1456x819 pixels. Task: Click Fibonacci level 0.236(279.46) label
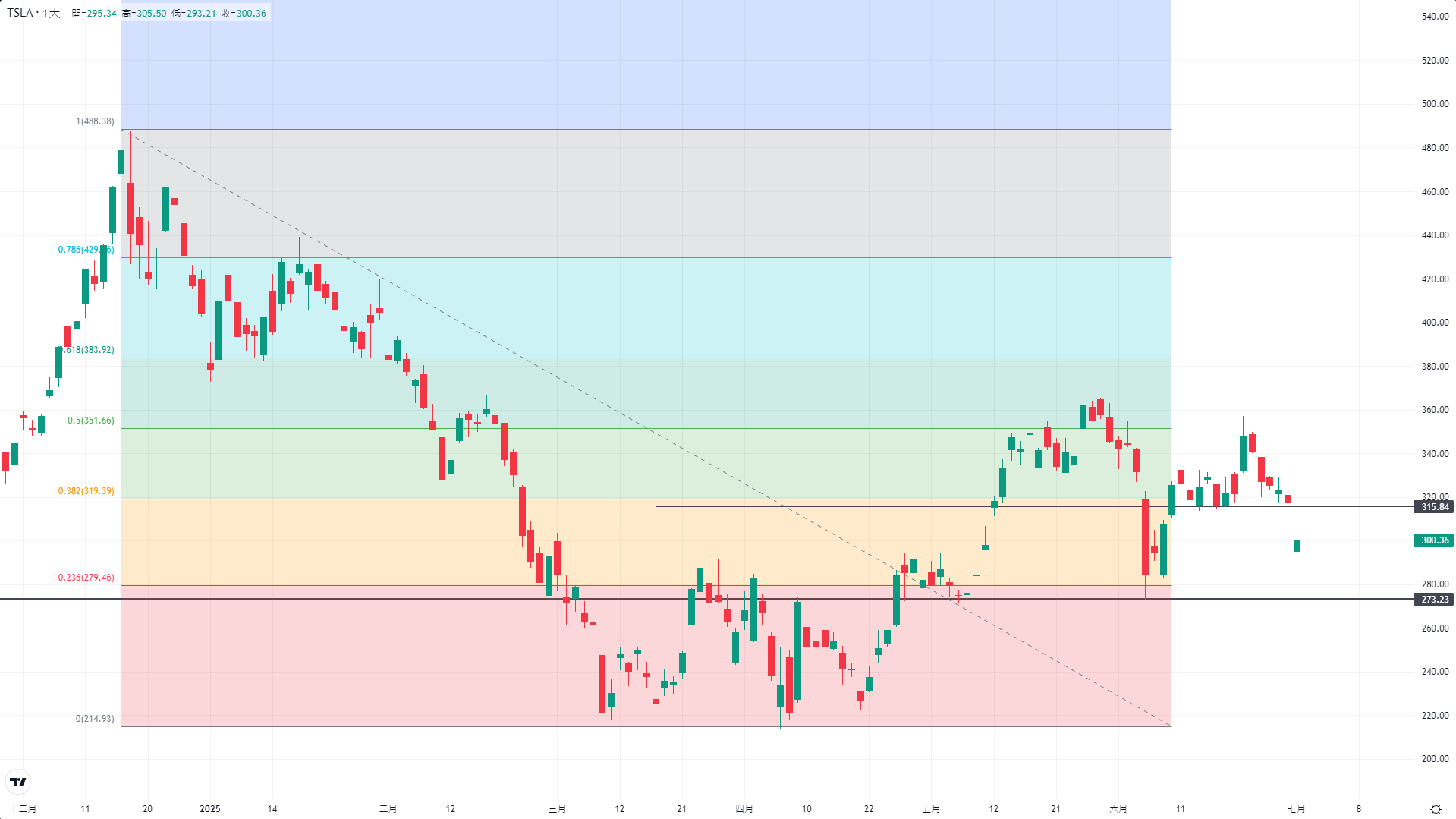coord(86,578)
